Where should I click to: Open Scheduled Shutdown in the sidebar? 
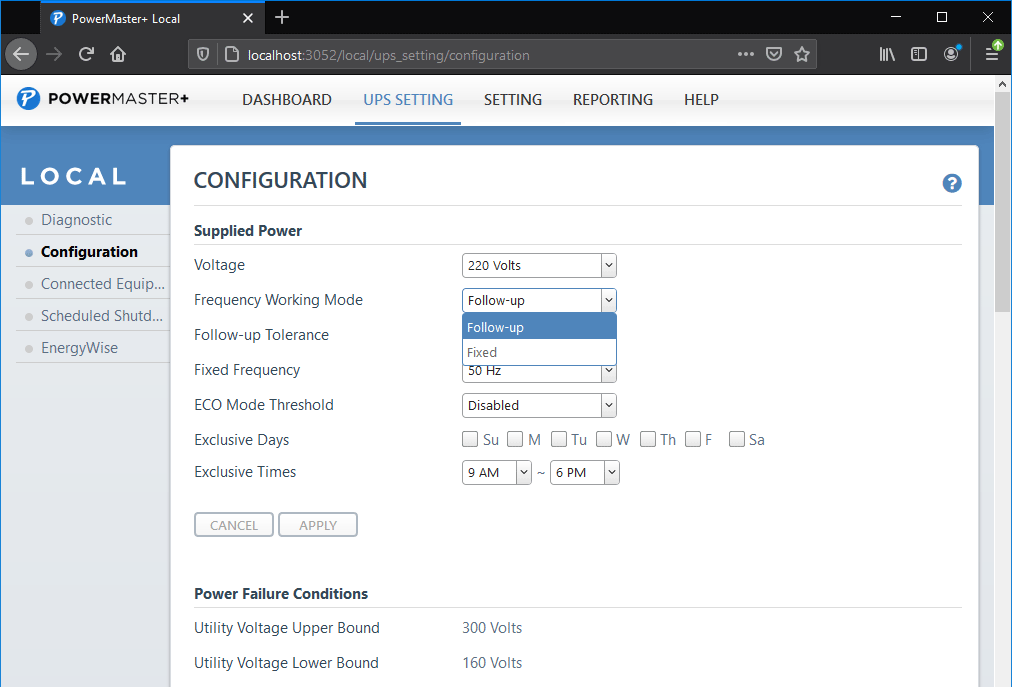click(101, 316)
